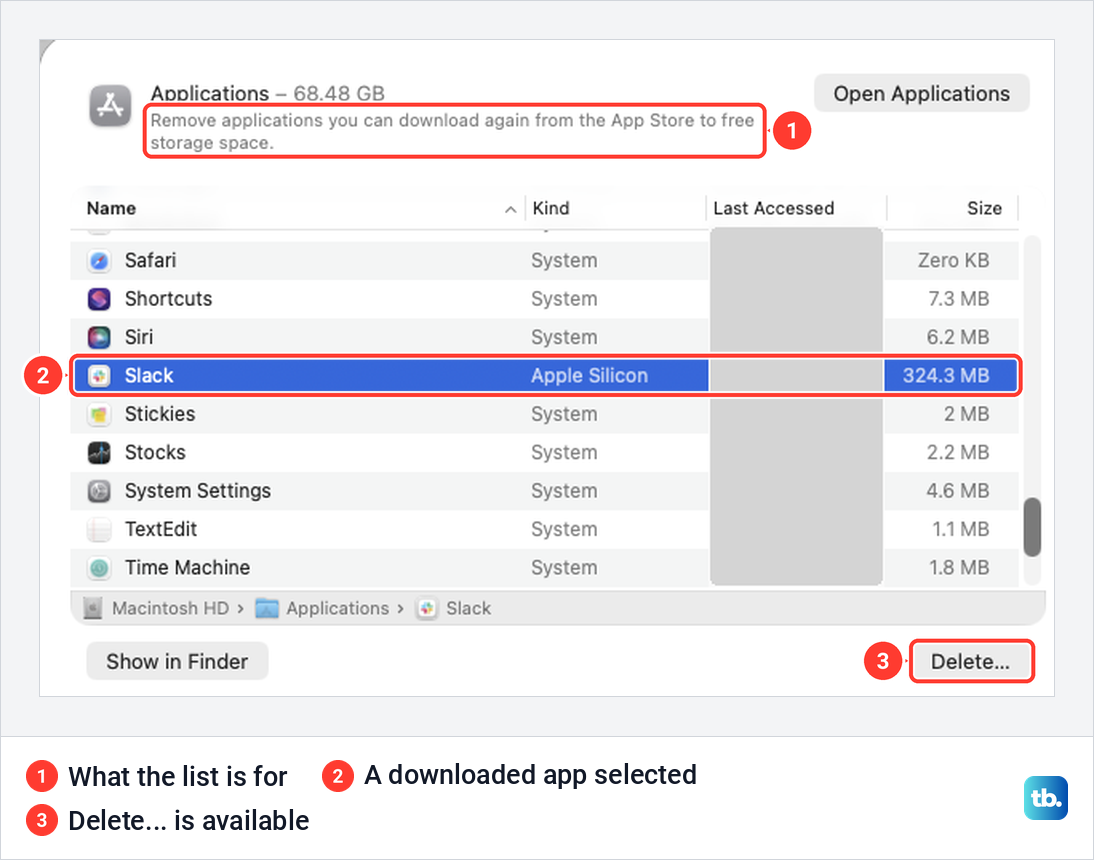Screen dimensions: 1094x860
Task: Select the Safari row name
Action: pos(151,261)
